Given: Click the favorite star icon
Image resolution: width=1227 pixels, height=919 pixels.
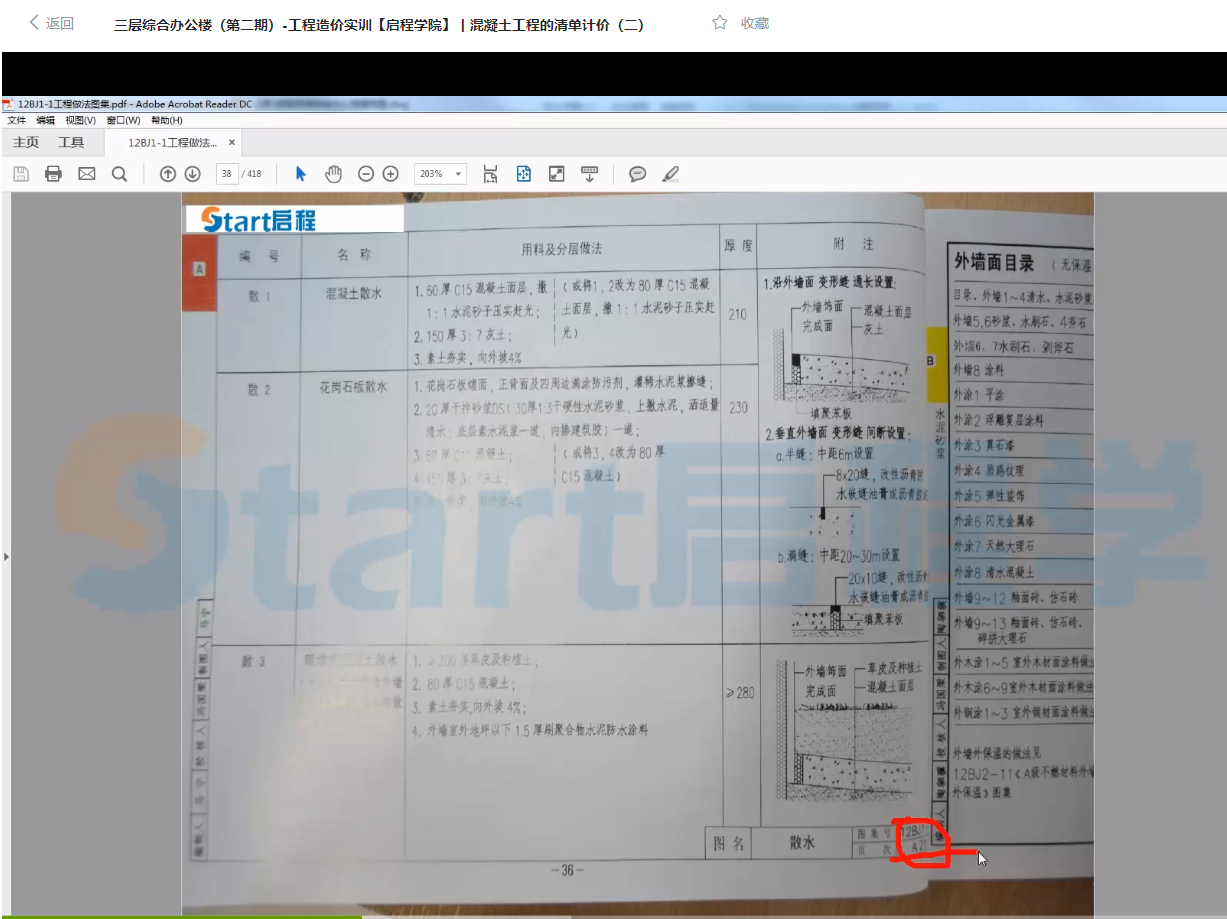Looking at the screenshot, I should click(720, 23).
